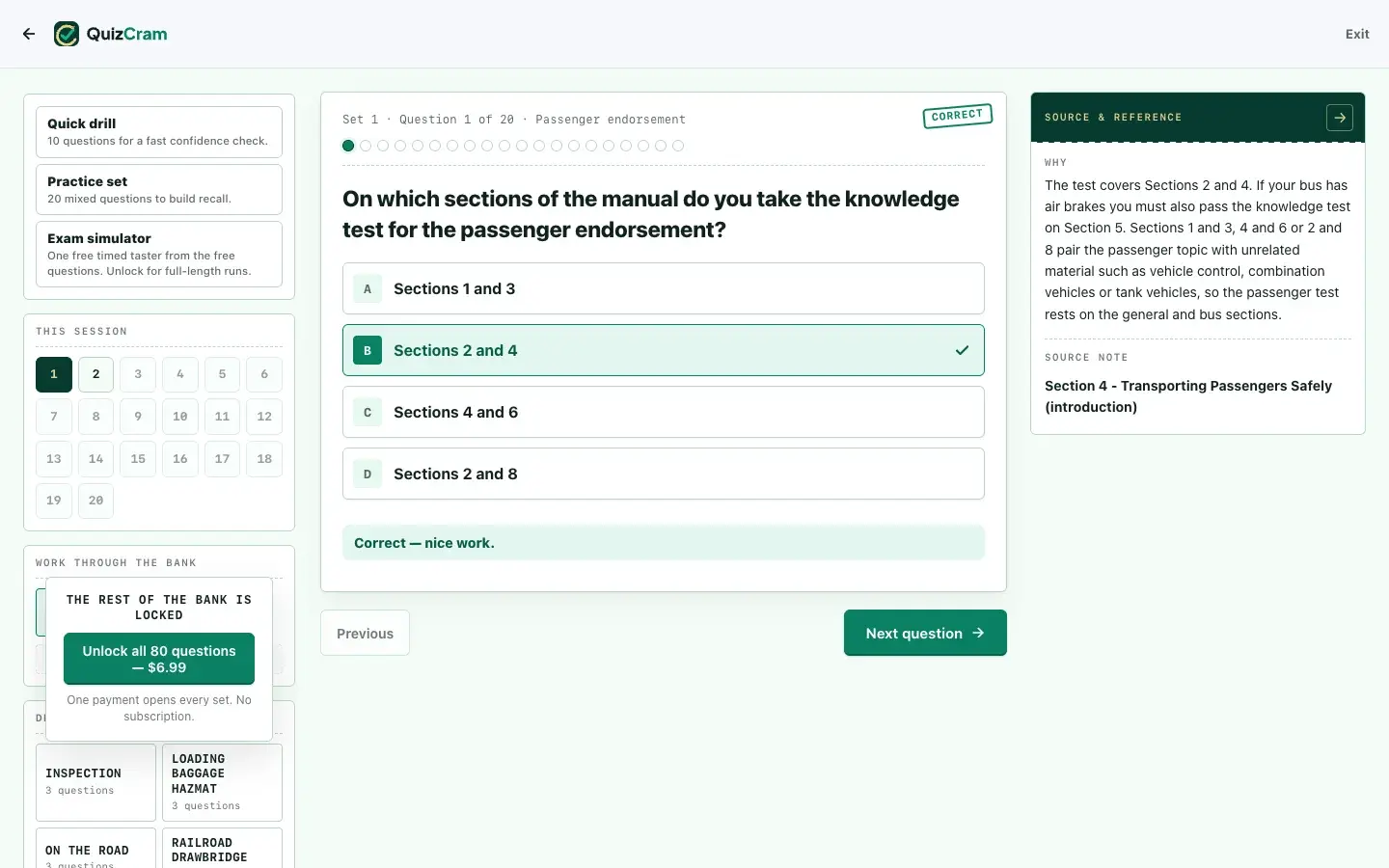Click the QuizCram logo icon
Screen dimensions: 1389x868
coord(67,34)
